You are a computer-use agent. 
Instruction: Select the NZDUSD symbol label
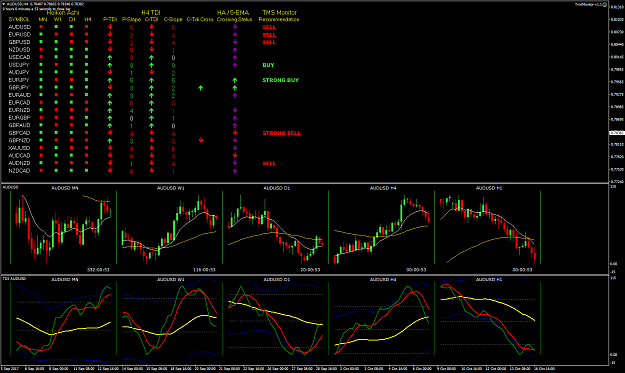(20, 50)
